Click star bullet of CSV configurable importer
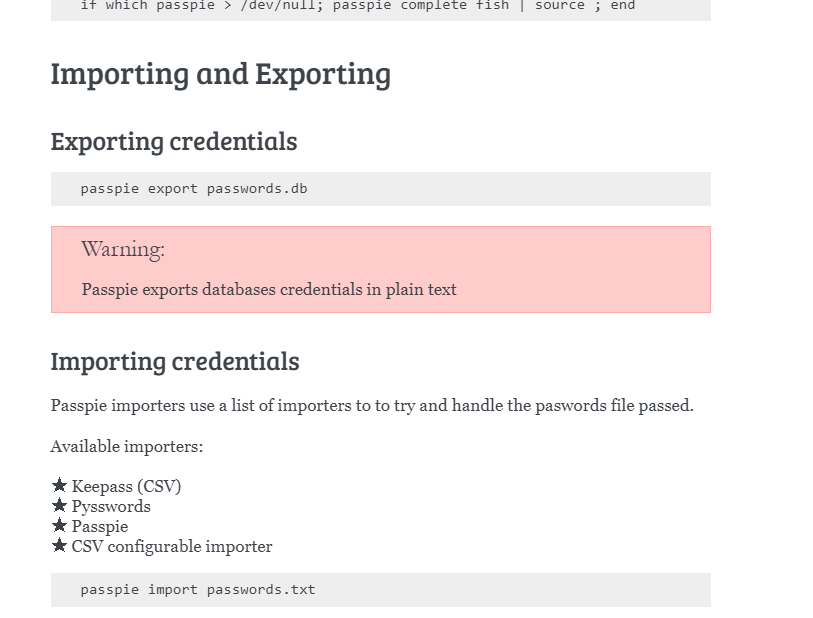 coord(59,546)
